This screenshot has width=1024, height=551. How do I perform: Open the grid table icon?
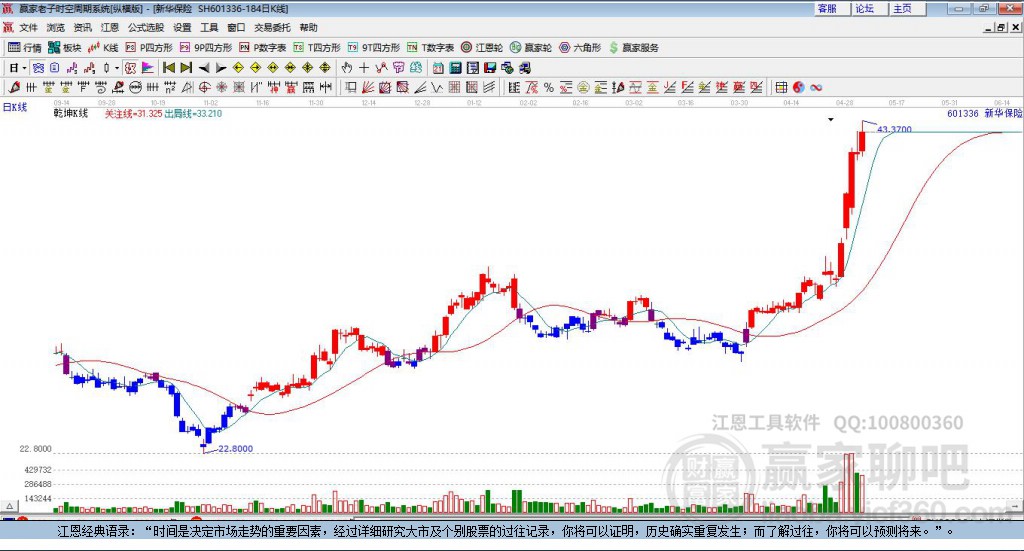coord(781,87)
